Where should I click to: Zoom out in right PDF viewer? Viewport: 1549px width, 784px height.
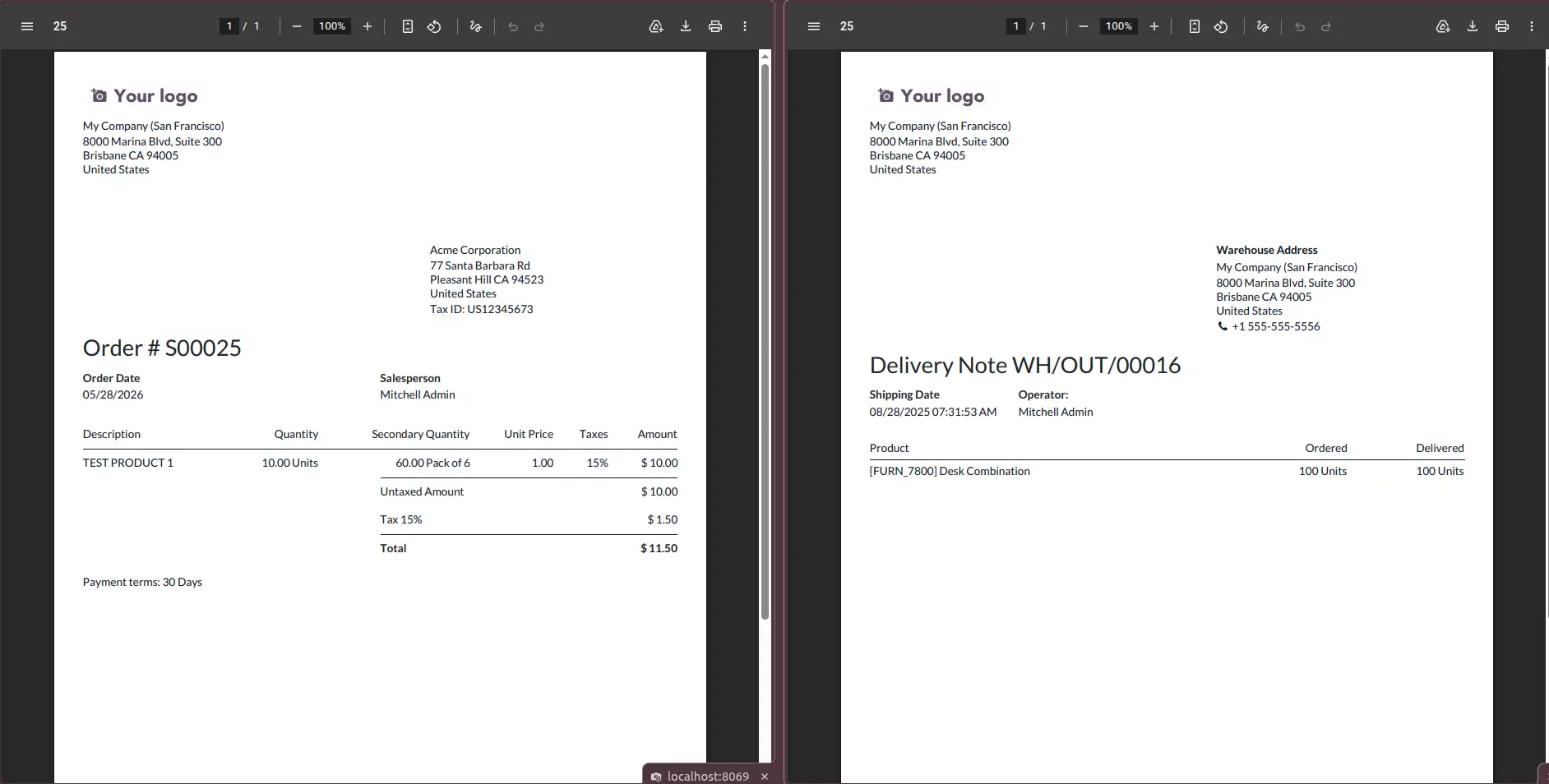coord(1084,26)
